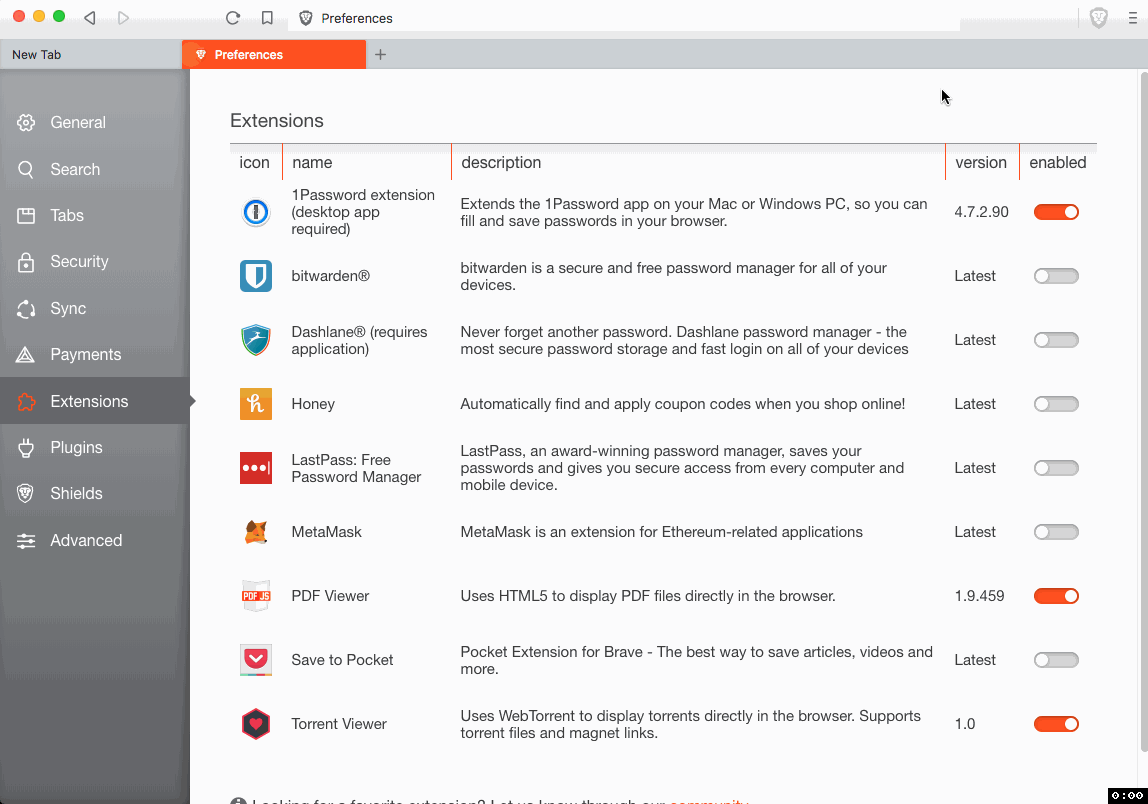
Task: Switch to the Preferences tab
Action: click(x=274, y=54)
